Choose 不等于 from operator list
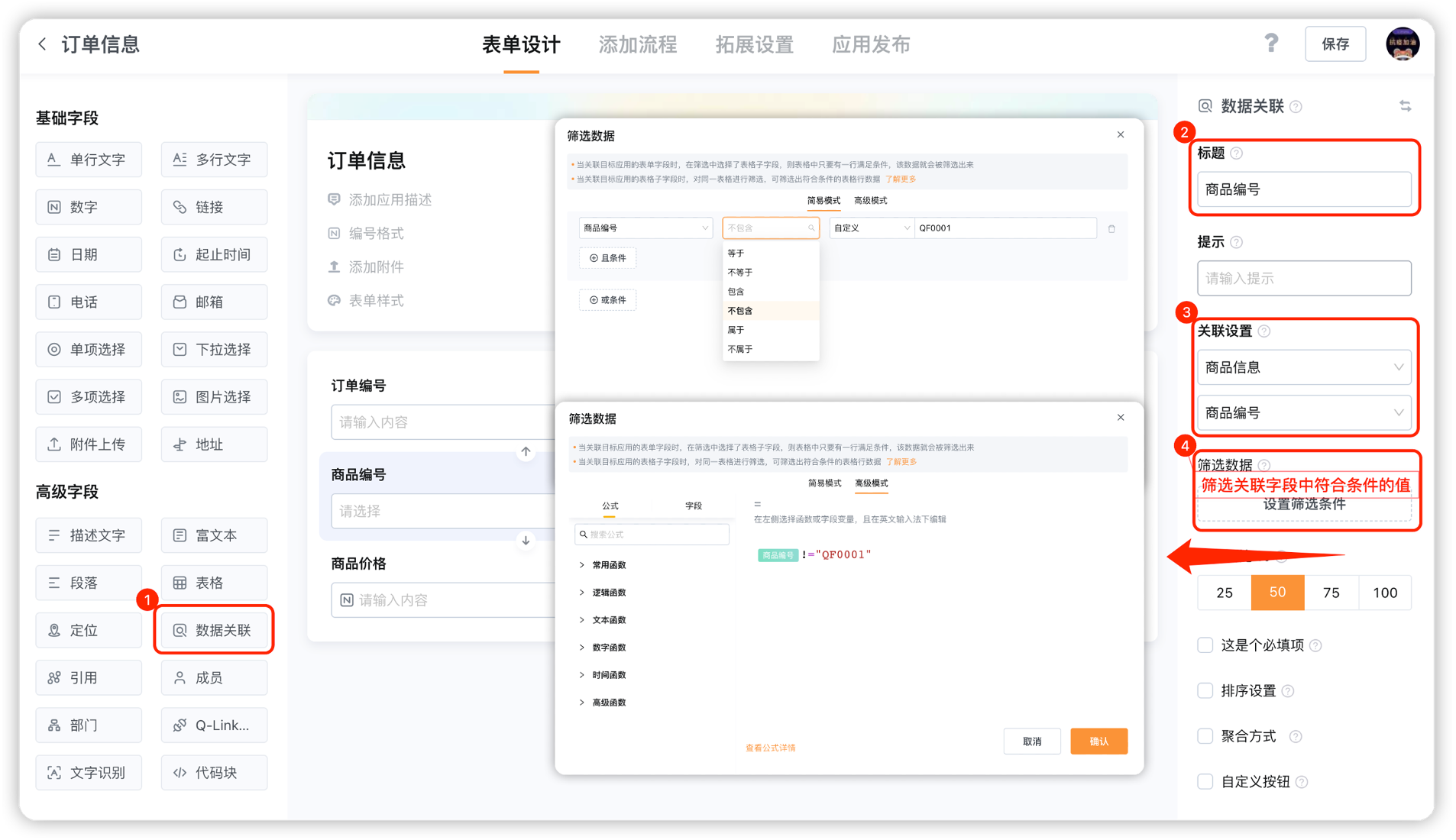This screenshot has width=1456, height=840. pyautogui.click(x=771, y=272)
